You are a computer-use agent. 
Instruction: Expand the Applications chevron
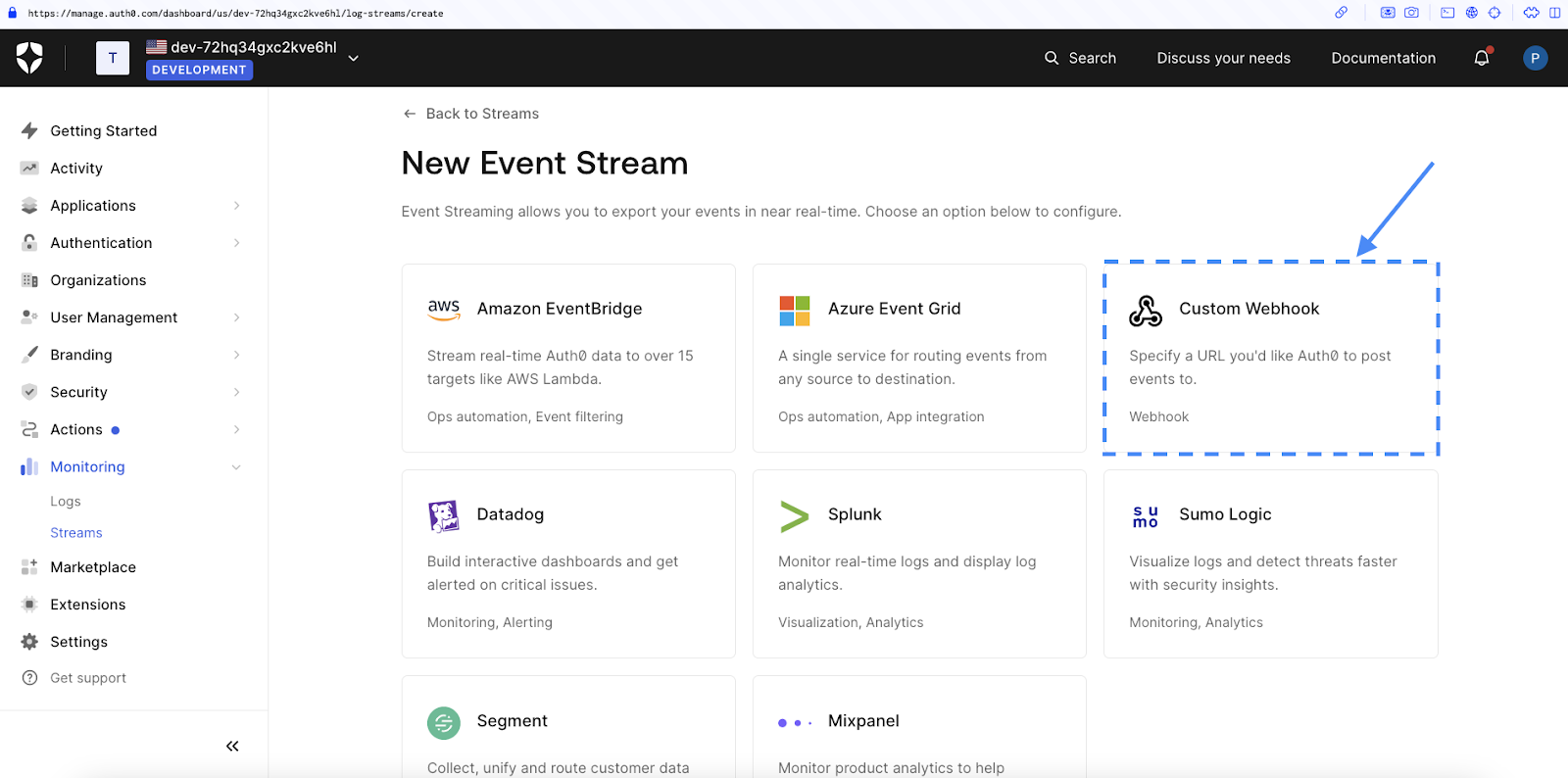(x=237, y=206)
